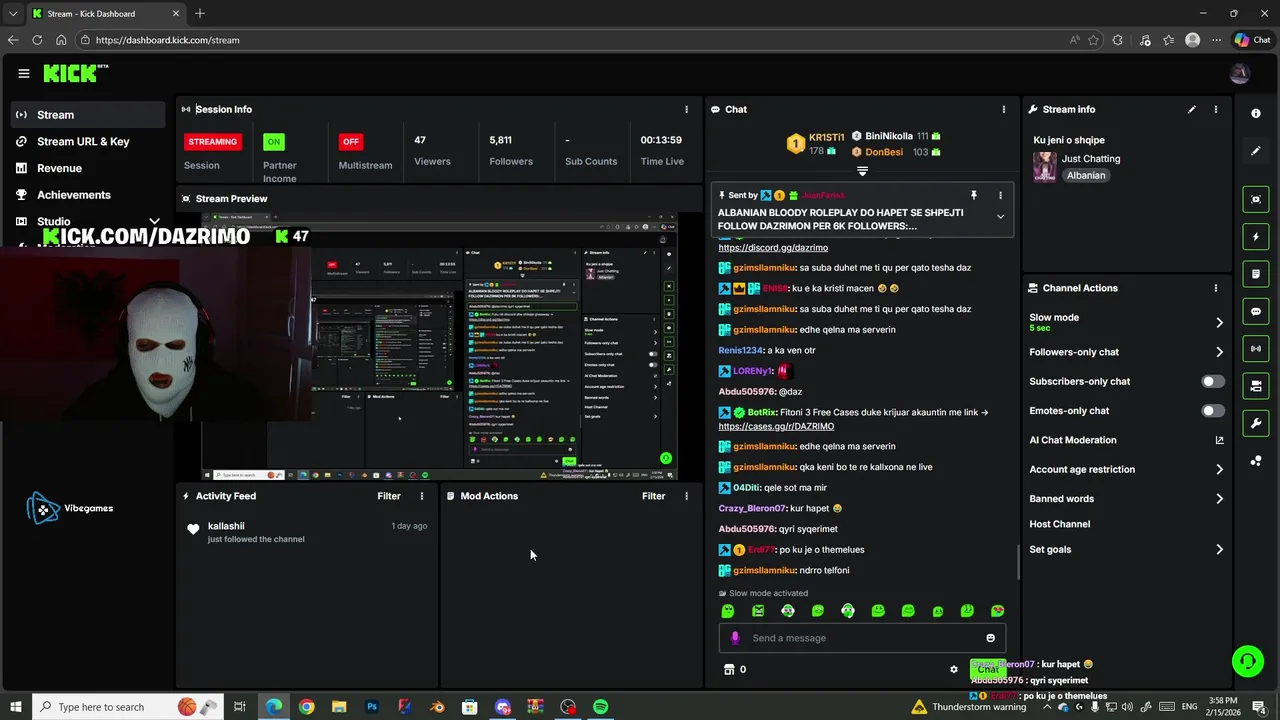Click the pencil icon in right sidebar
The width and height of the screenshot is (1280, 720).
(1256, 151)
